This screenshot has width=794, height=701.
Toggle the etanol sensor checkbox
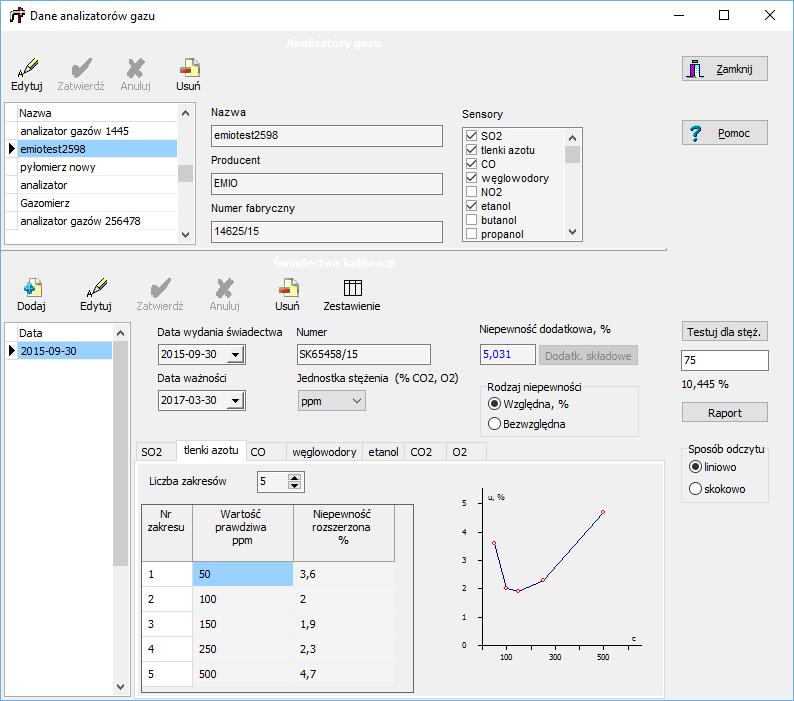(x=471, y=206)
